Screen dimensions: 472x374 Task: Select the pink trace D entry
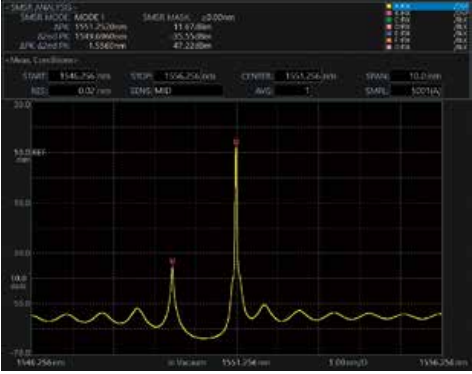click(427, 27)
